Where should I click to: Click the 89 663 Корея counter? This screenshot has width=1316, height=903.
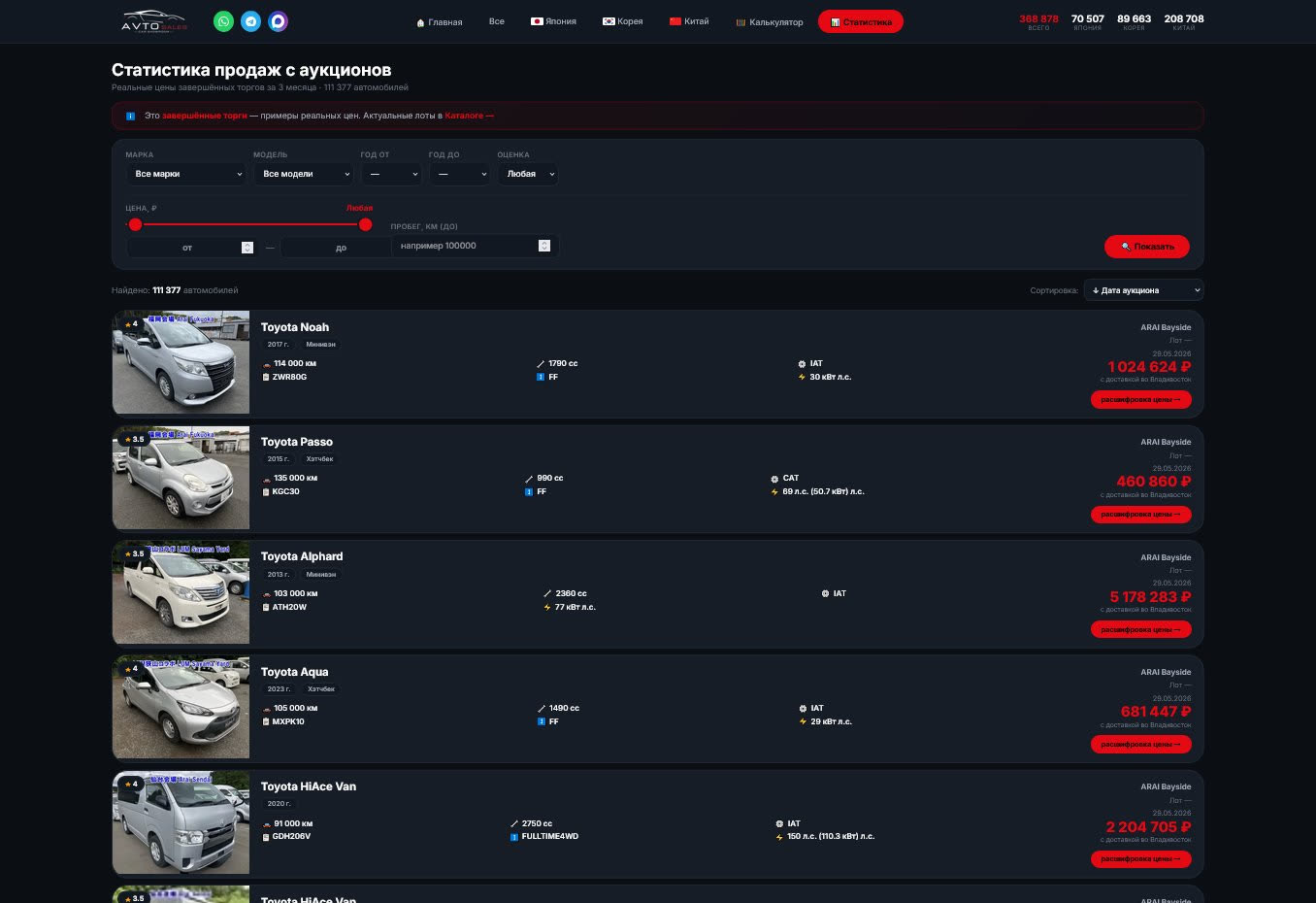point(1134,21)
